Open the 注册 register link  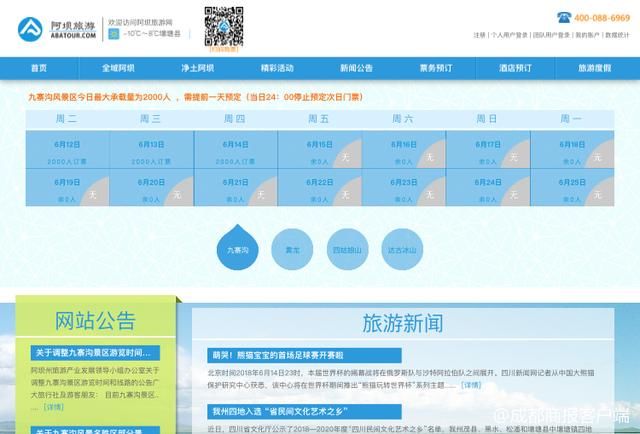coord(479,35)
